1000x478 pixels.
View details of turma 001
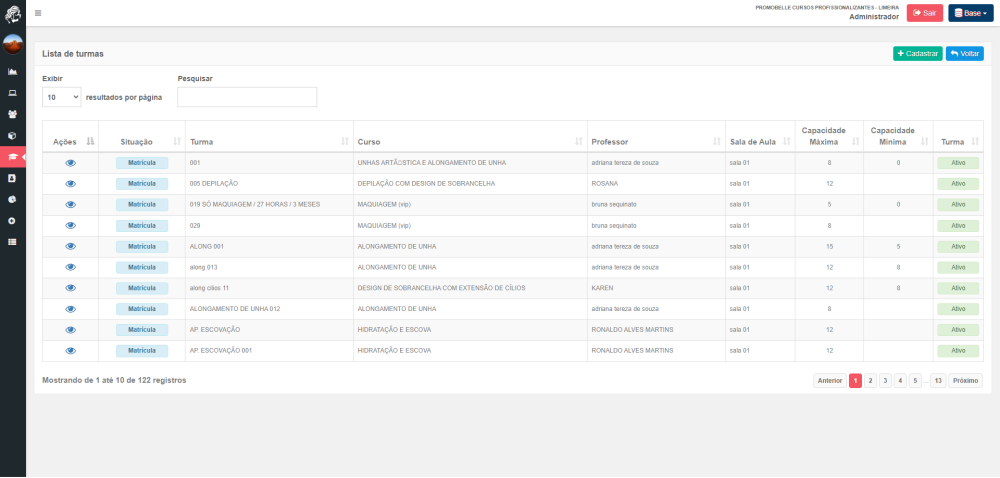(70, 163)
